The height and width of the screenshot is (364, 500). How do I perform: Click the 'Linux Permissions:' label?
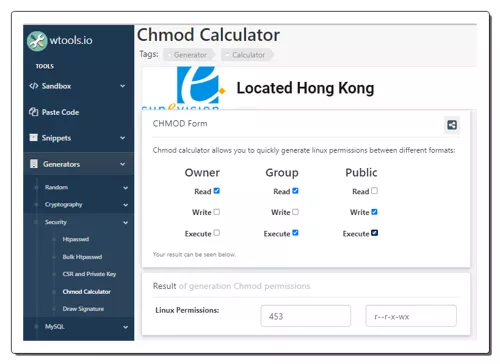pyautogui.click(x=187, y=310)
